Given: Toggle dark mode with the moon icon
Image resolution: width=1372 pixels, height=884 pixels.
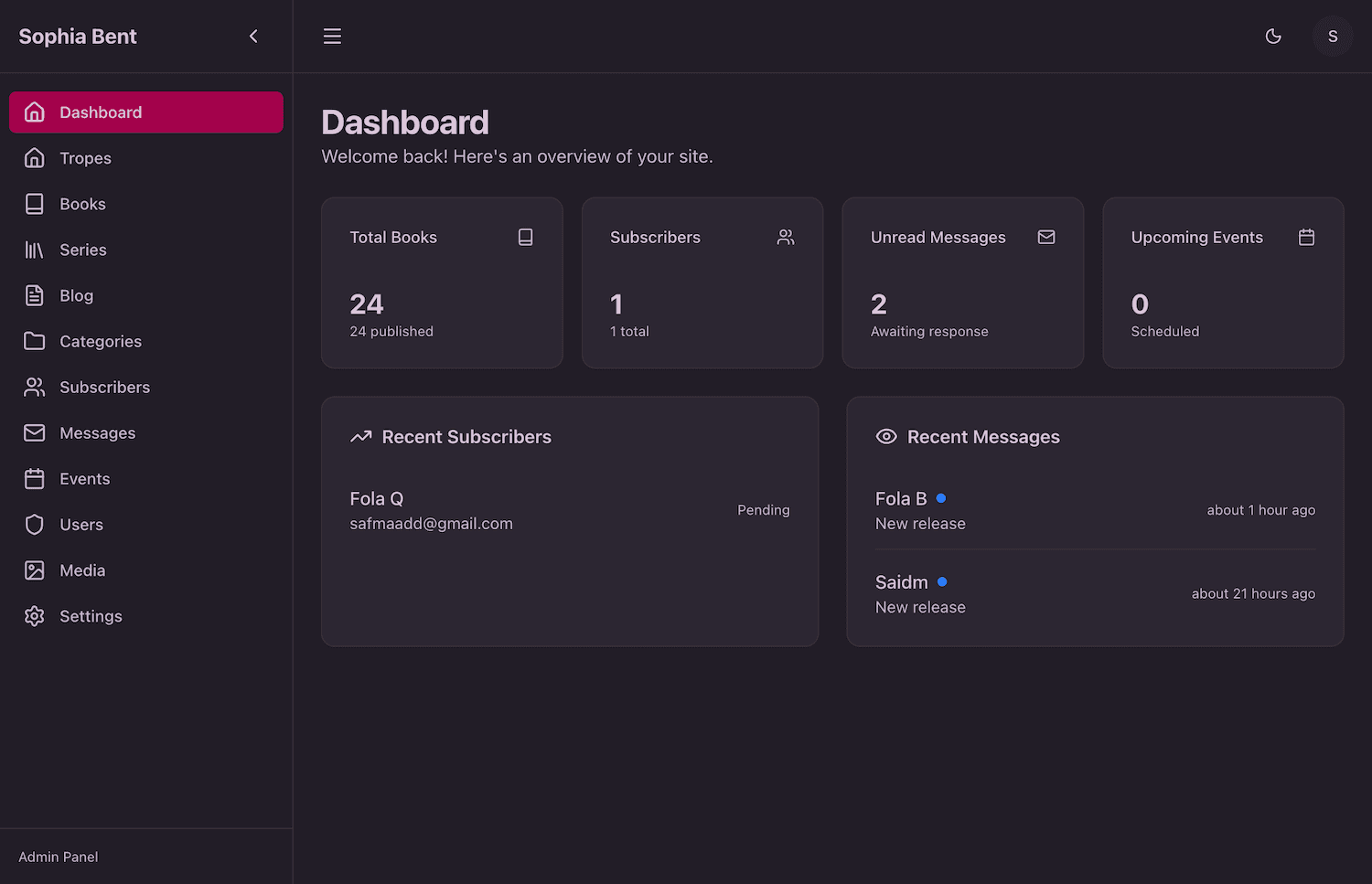Looking at the screenshot, I should point(1272,37).
